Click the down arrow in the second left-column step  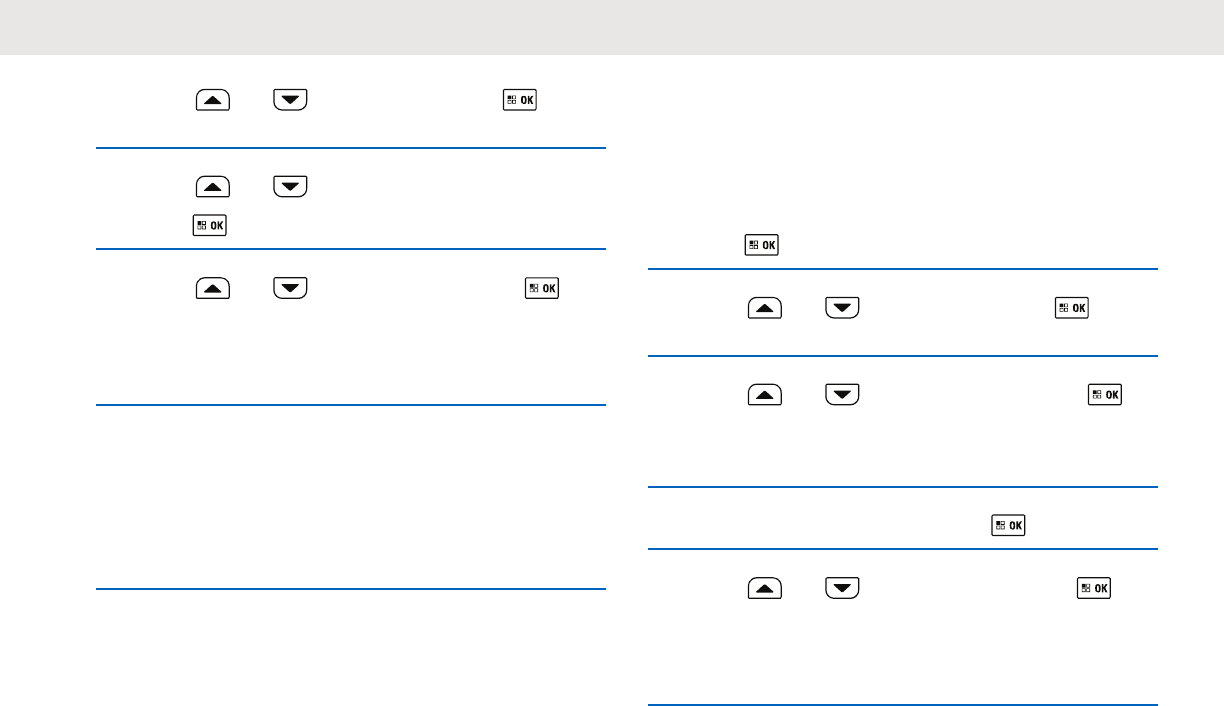(290, 186)
